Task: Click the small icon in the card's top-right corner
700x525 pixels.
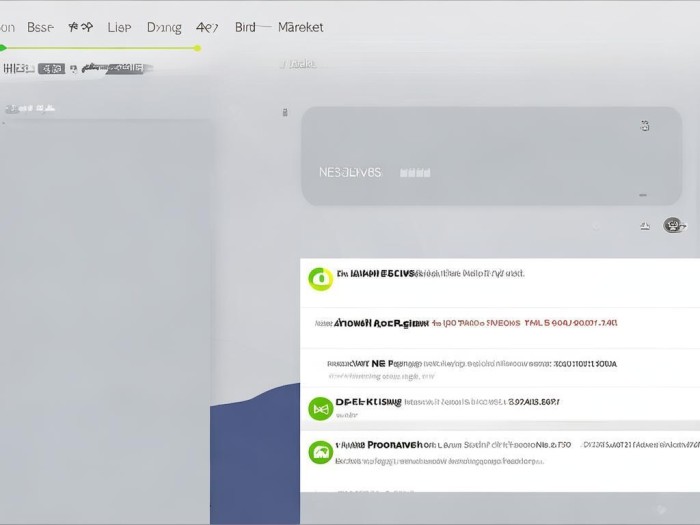Action: pos(645,126)
